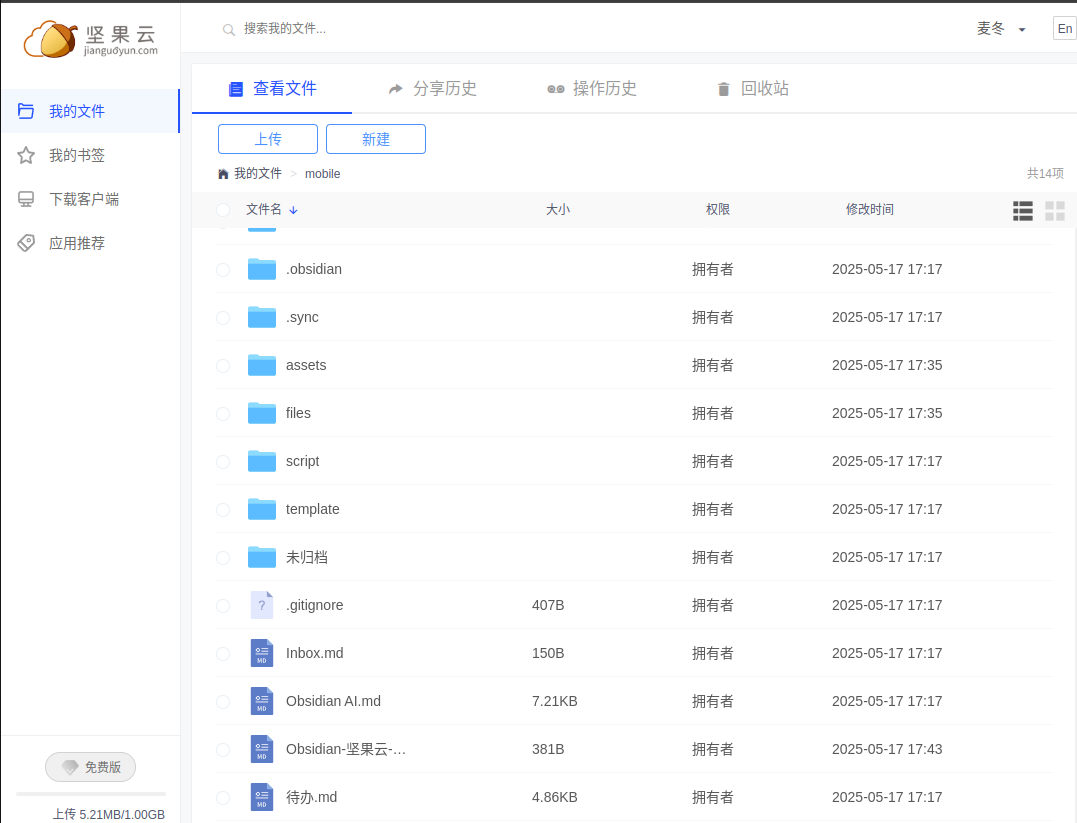
Task: Switch language with the En selector
Action: pyautogui.click(x=1064, y=29)
